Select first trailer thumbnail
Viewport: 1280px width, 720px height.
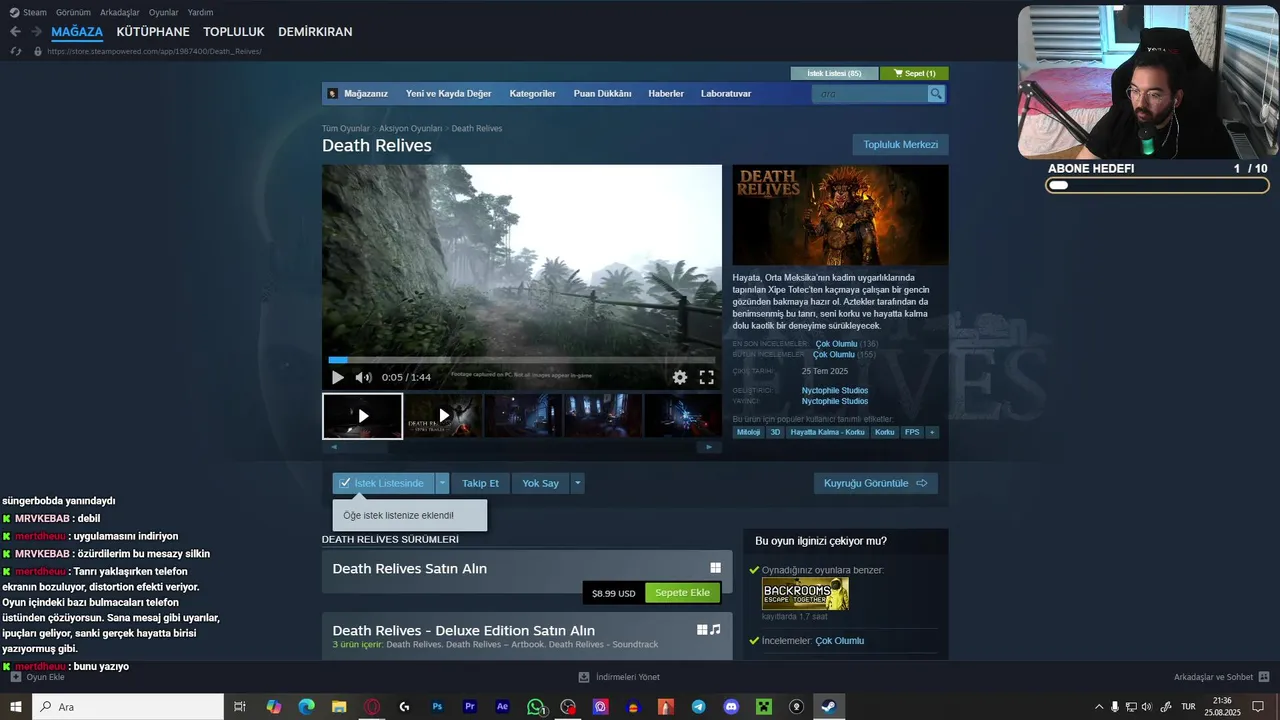[x=362, y=416]
